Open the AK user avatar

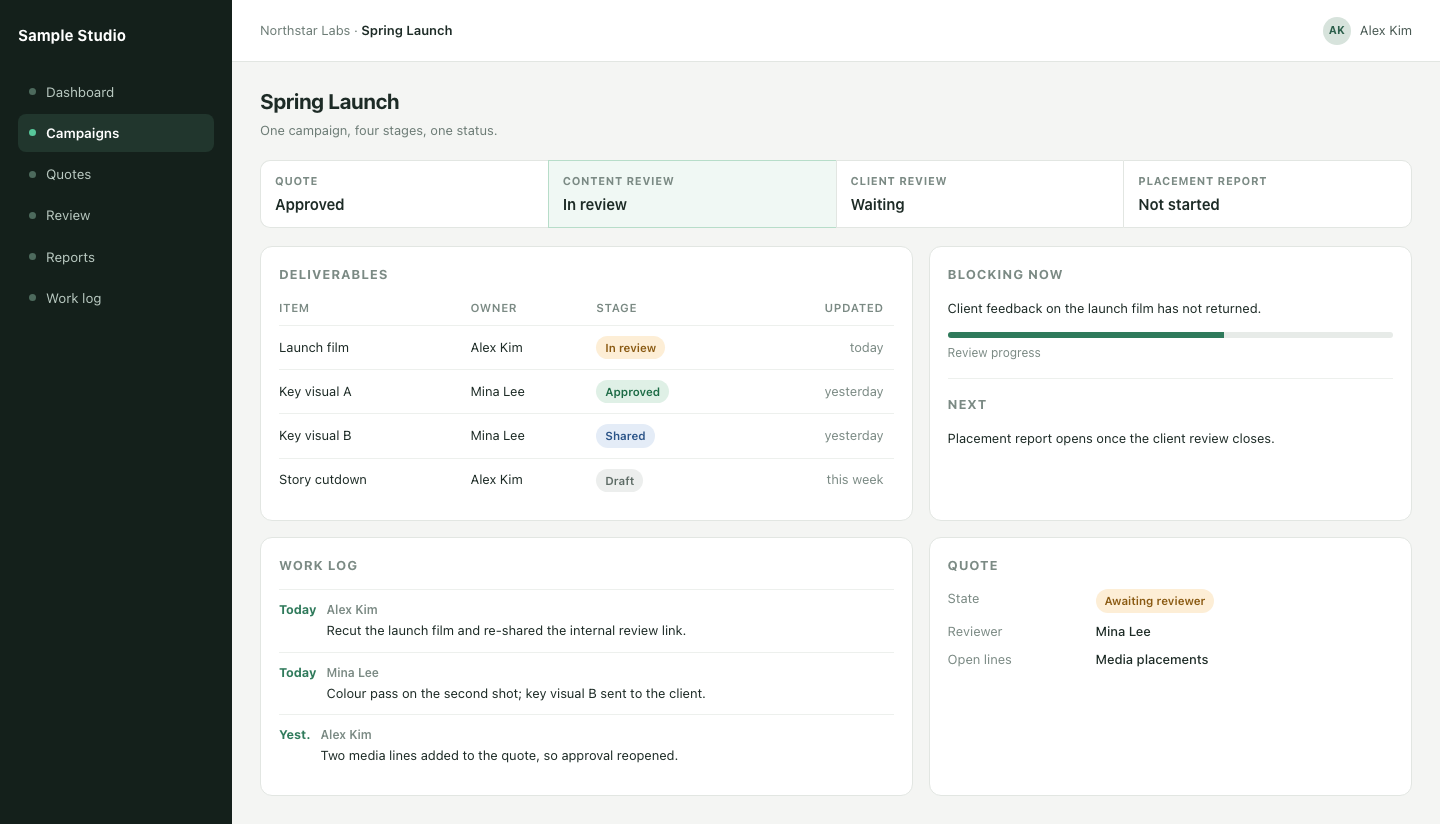pos(1336,31)
